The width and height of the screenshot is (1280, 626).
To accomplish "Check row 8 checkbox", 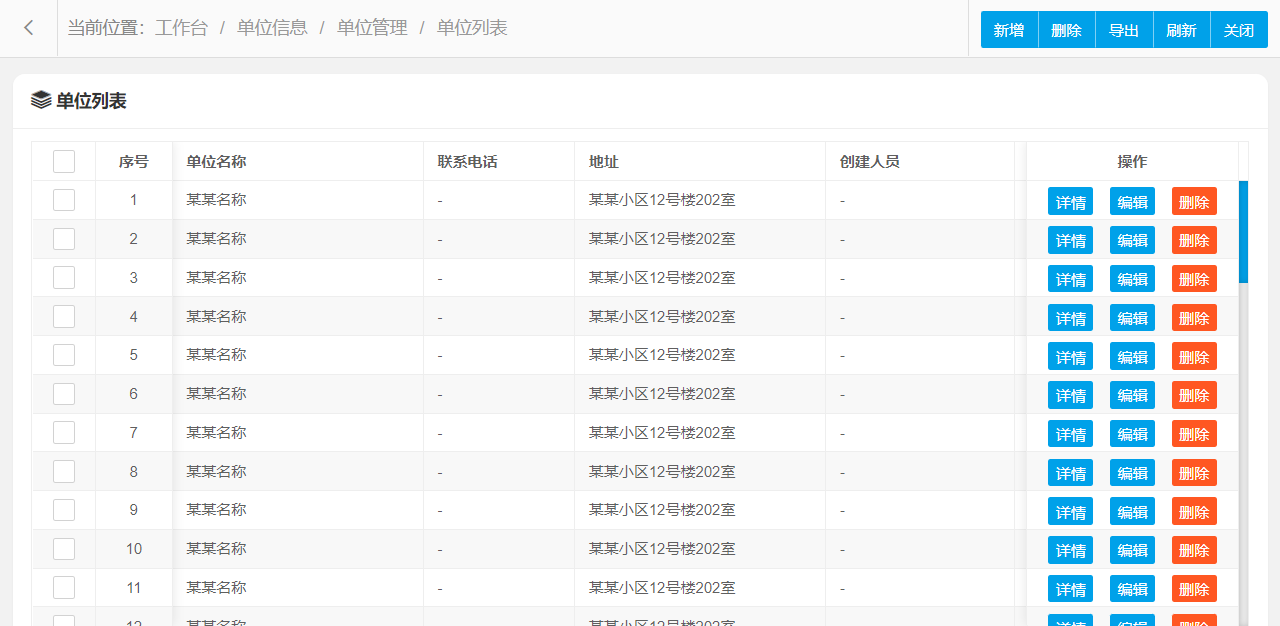I will pos(64,472).
